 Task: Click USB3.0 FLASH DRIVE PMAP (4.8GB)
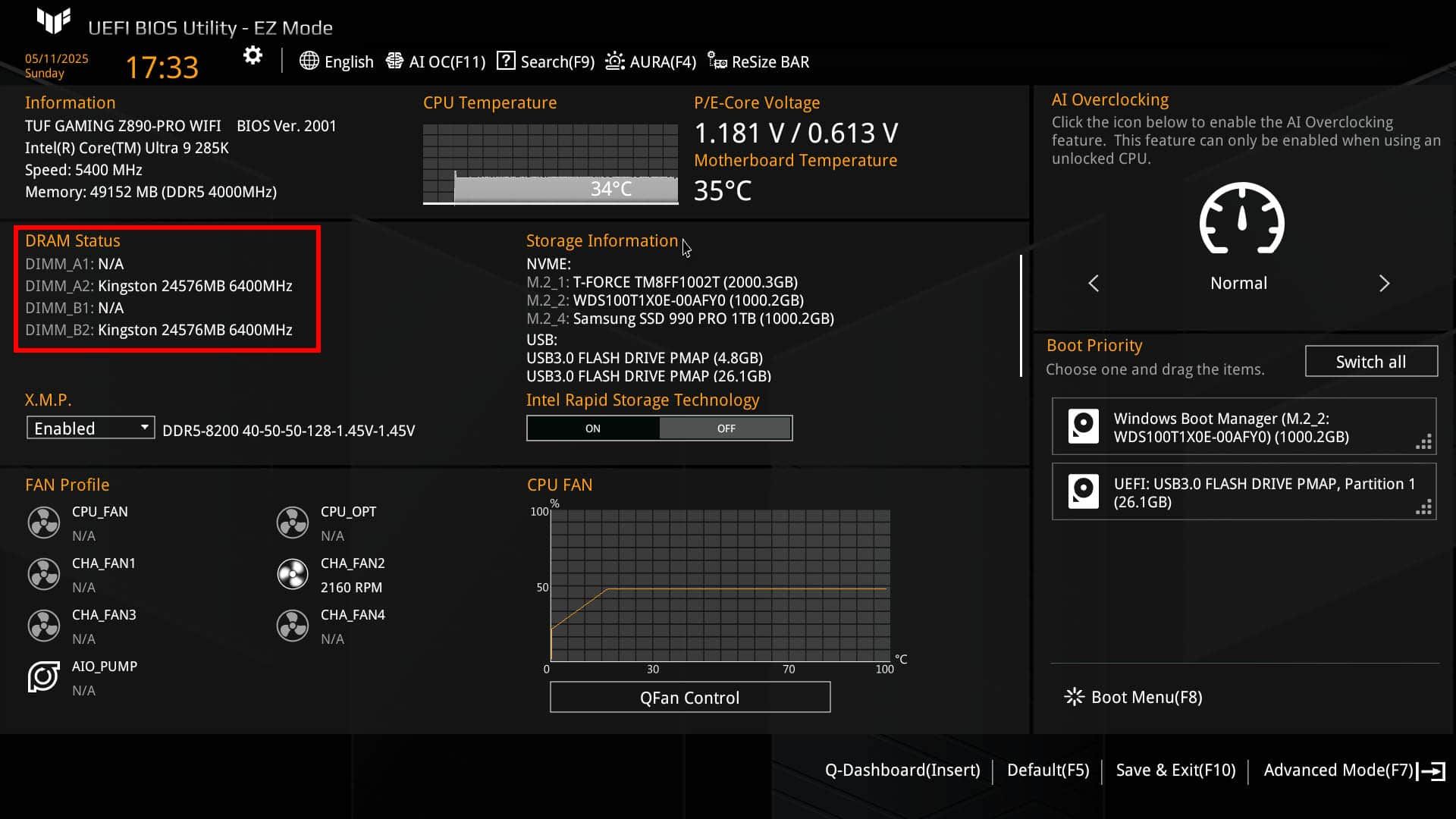[645, 358]
